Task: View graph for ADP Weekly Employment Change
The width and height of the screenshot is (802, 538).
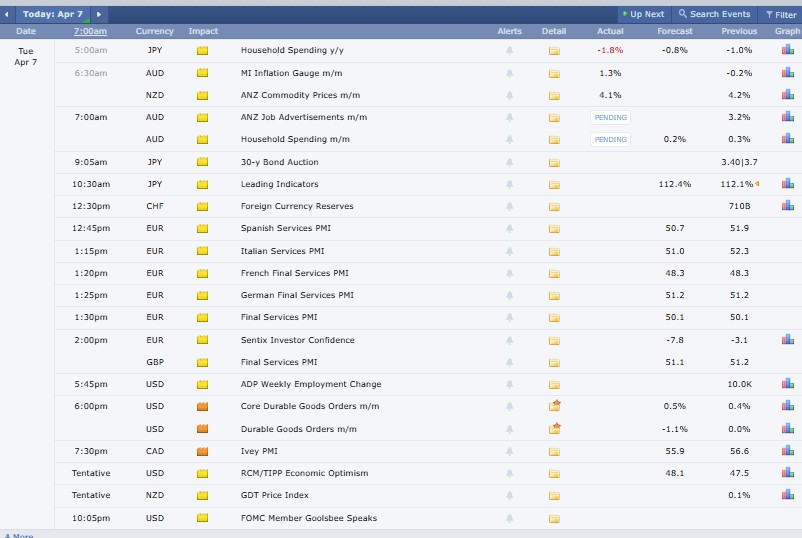Action: (x=788, y=384)
